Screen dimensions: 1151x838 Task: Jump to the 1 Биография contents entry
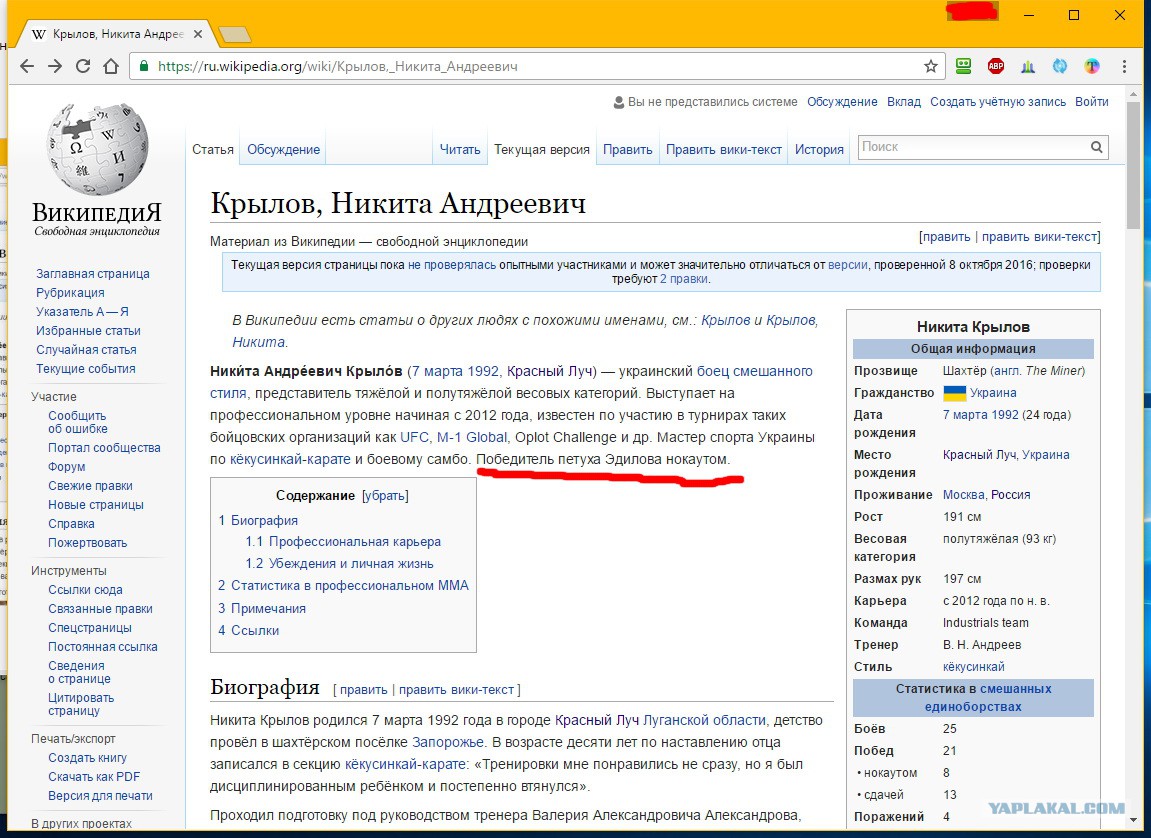coord(258,520)
